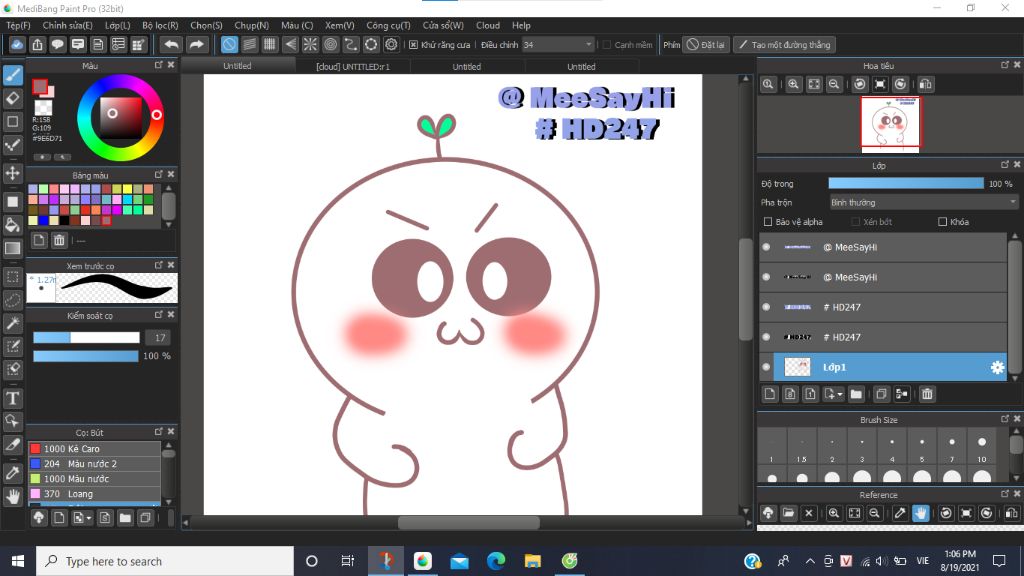Screen dimensions: 1024x576
Task: Float the Hoa tiêu panel into its own window
Action: tap(1004, 65)
